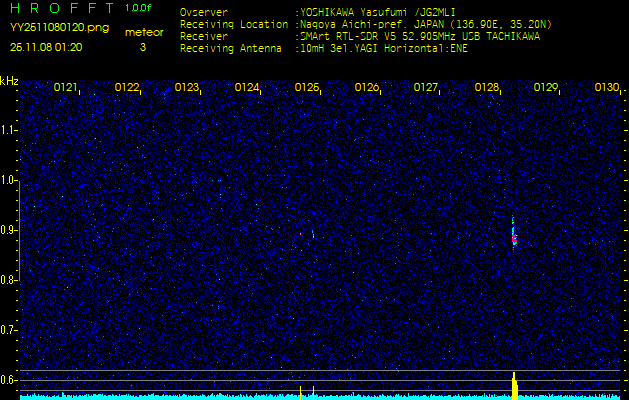
Task: Click the faint meteor echo at 0125
Action: pos(313,234)
